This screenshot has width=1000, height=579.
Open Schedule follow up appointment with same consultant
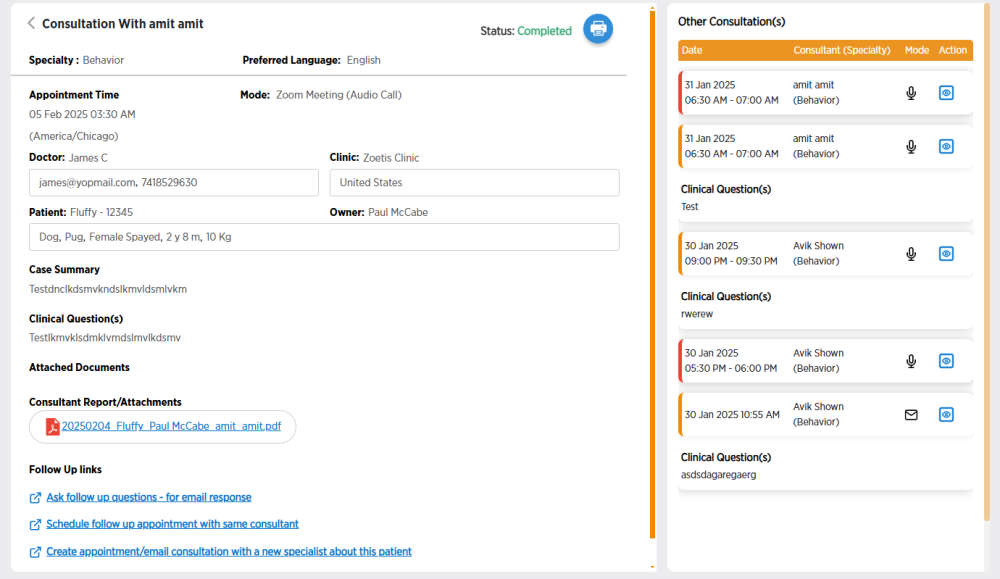coord(172,524)
